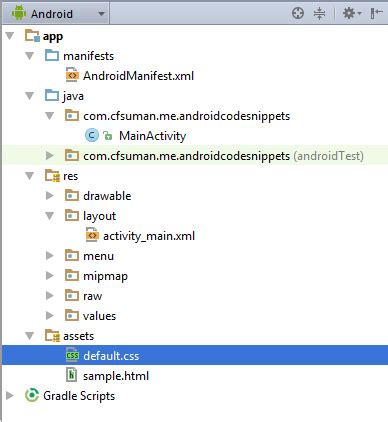Select the drawable label
The height and width of the screenshot is (422, 388).
(107, 196)
